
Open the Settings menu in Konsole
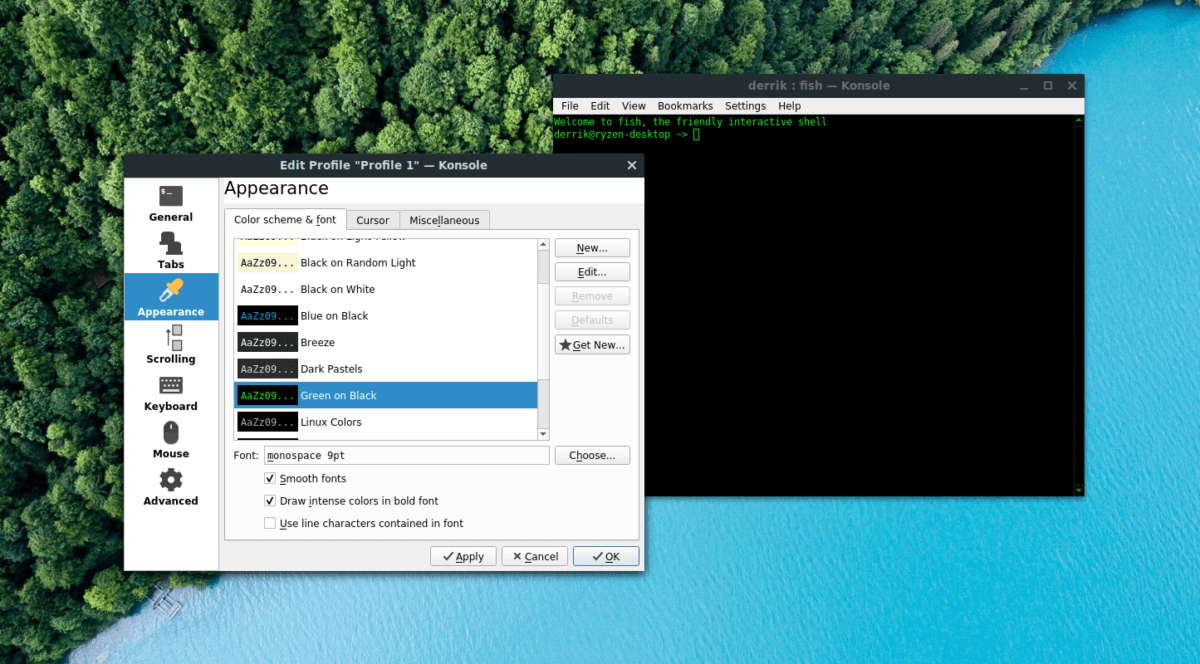tap(745, 106)
